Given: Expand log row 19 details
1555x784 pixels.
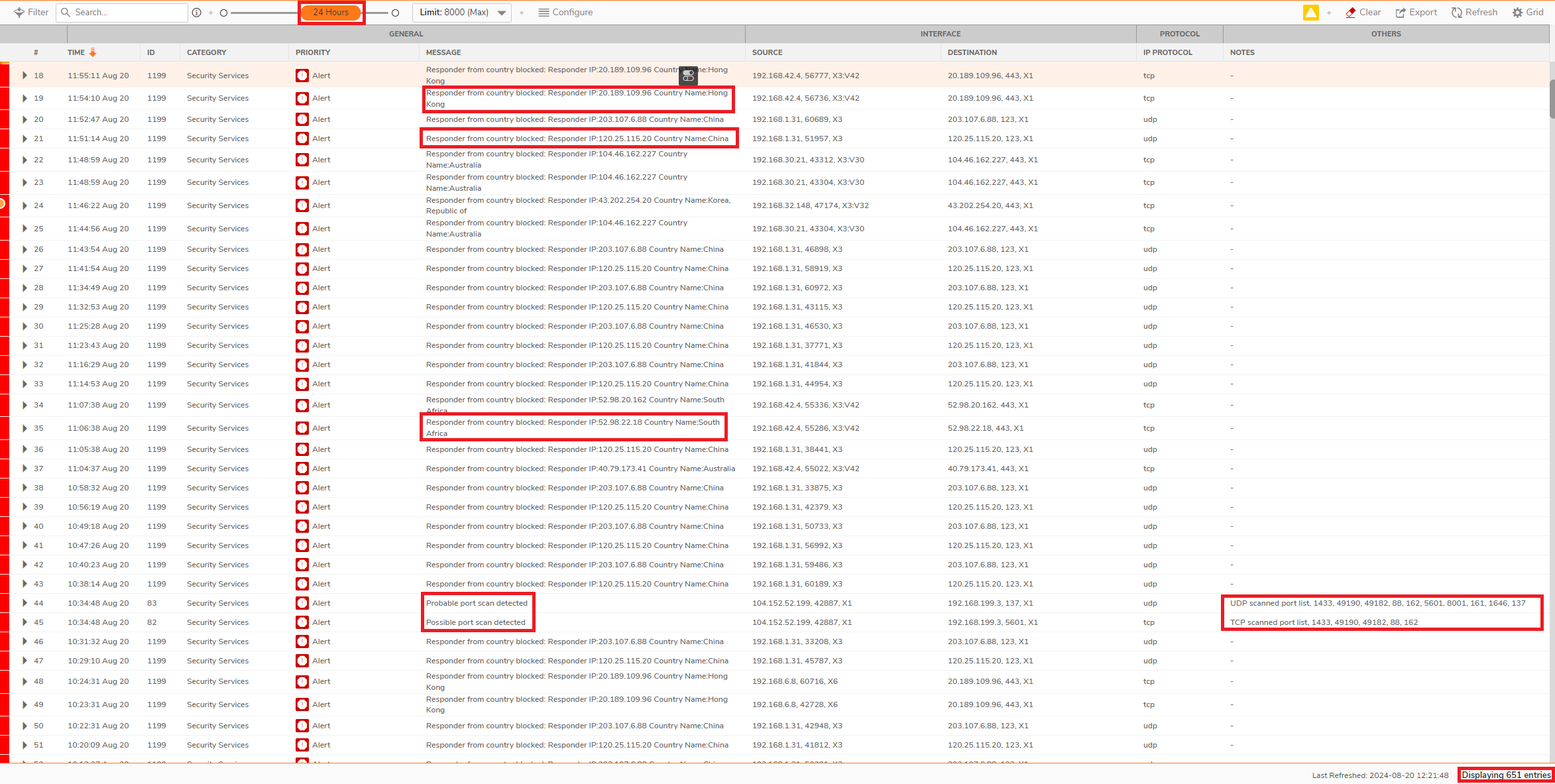Looking at the screenshot, I should click(25, 98).
